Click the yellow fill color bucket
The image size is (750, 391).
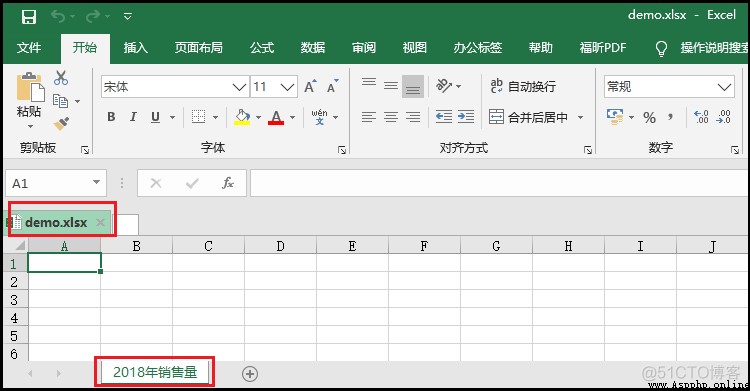(242, 117)
